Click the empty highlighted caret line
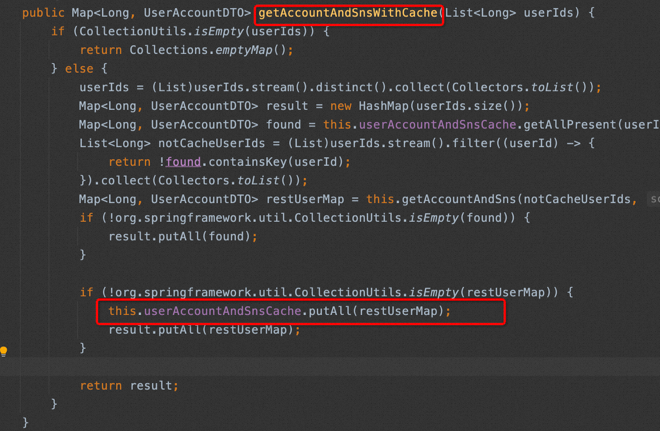The width and height of the screenshot is (660, 431). click(x=330, y=367)
